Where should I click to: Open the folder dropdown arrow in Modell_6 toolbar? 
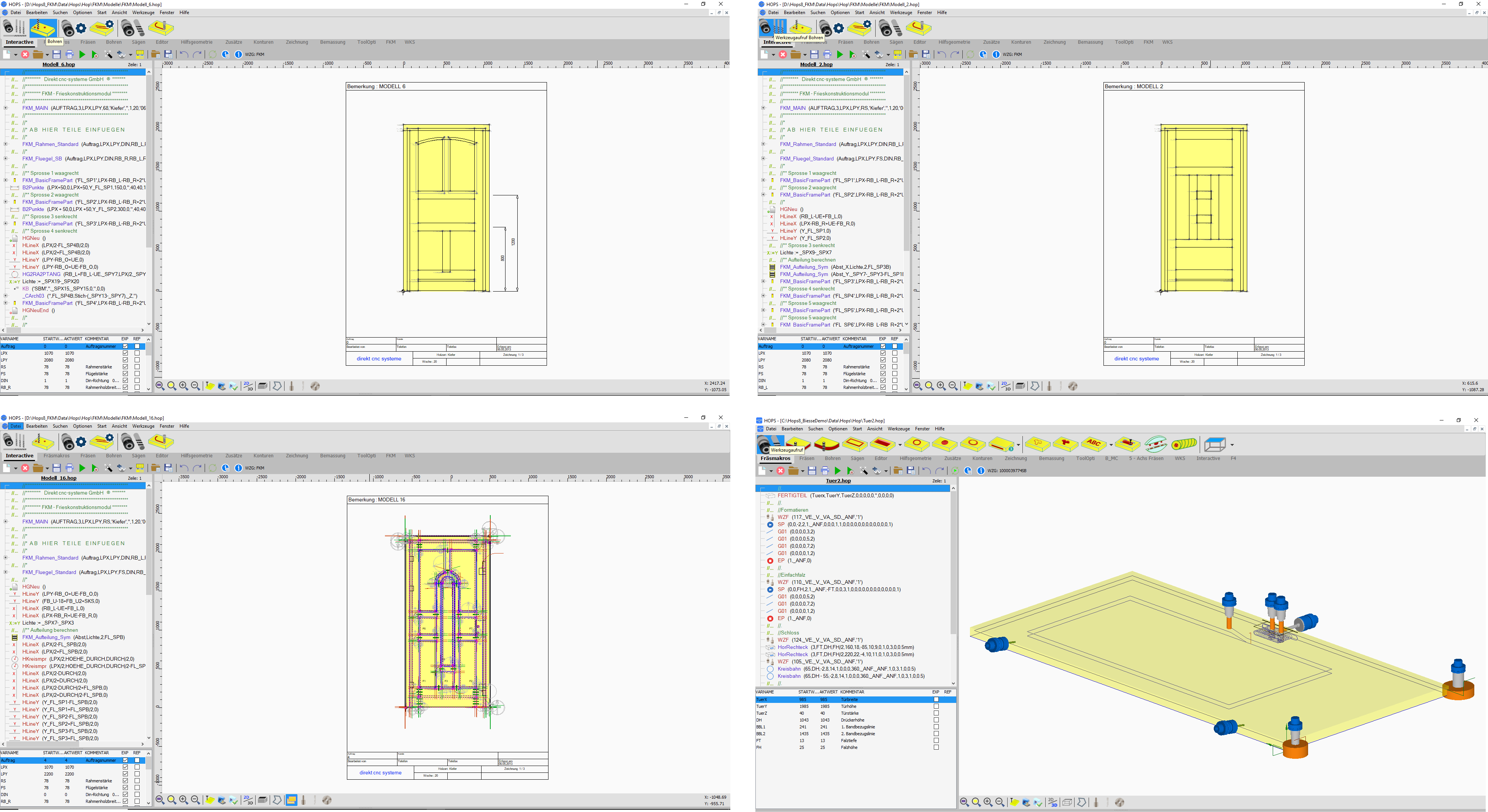pyautogui.click(x=47, y=55)
